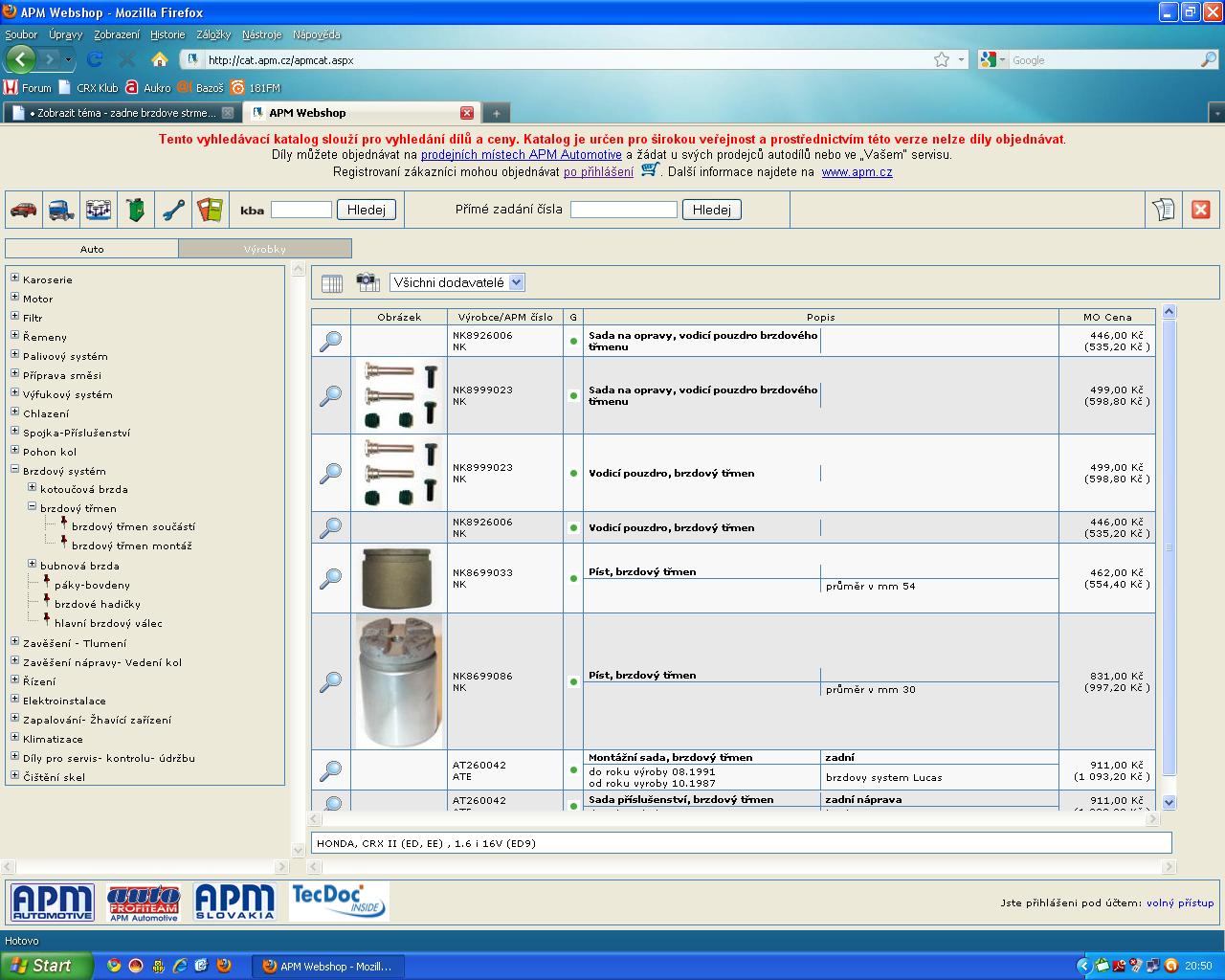The height and width of the screenshot is (980, 1225).
Task: Expand the kotoučová brzda subcategory
Action: (x=32, y=488)
